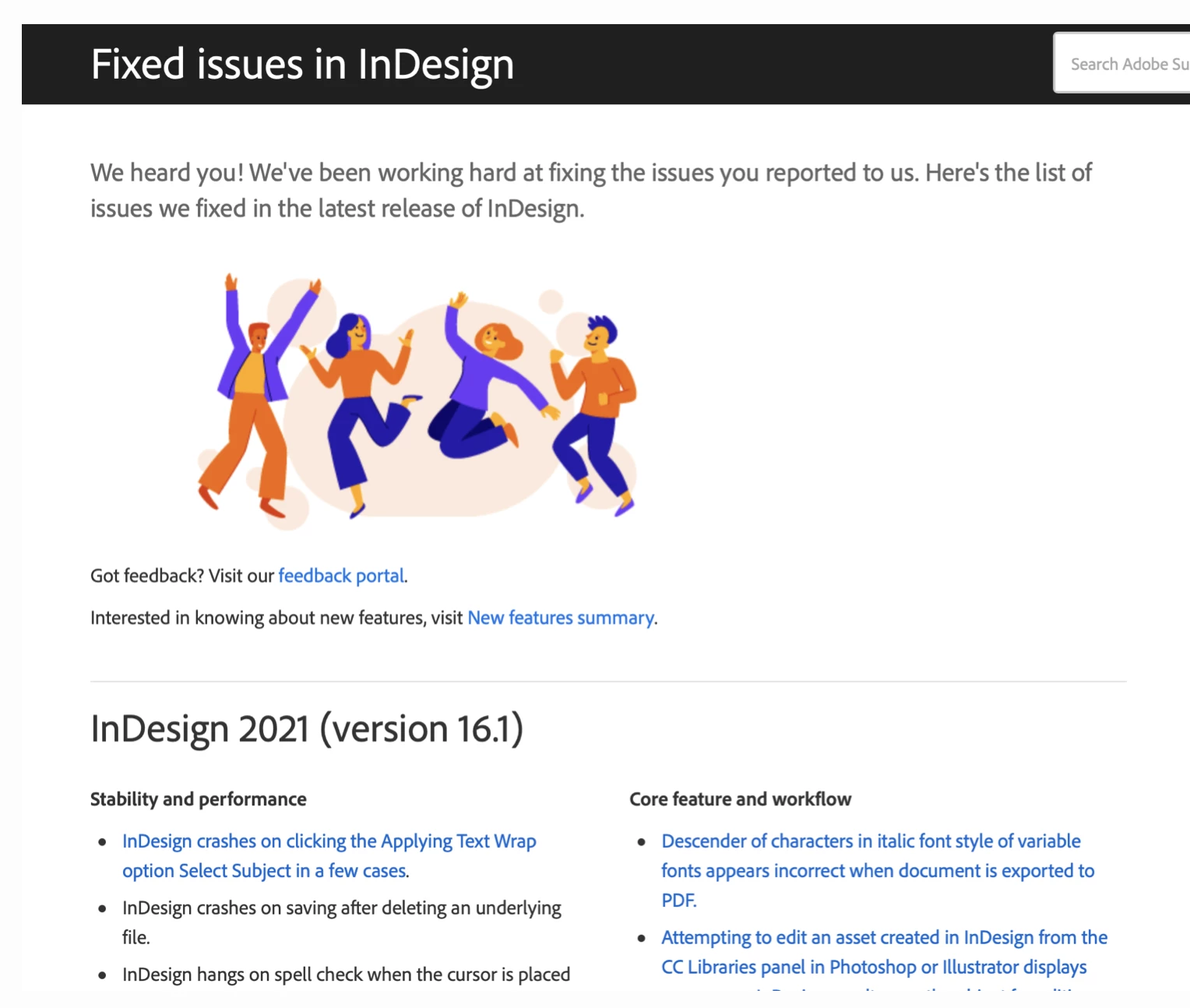Open the Descender of characters in italic font link
Image resolution: width=1190 pixels, height=1008 pixels.
point(878,870)
